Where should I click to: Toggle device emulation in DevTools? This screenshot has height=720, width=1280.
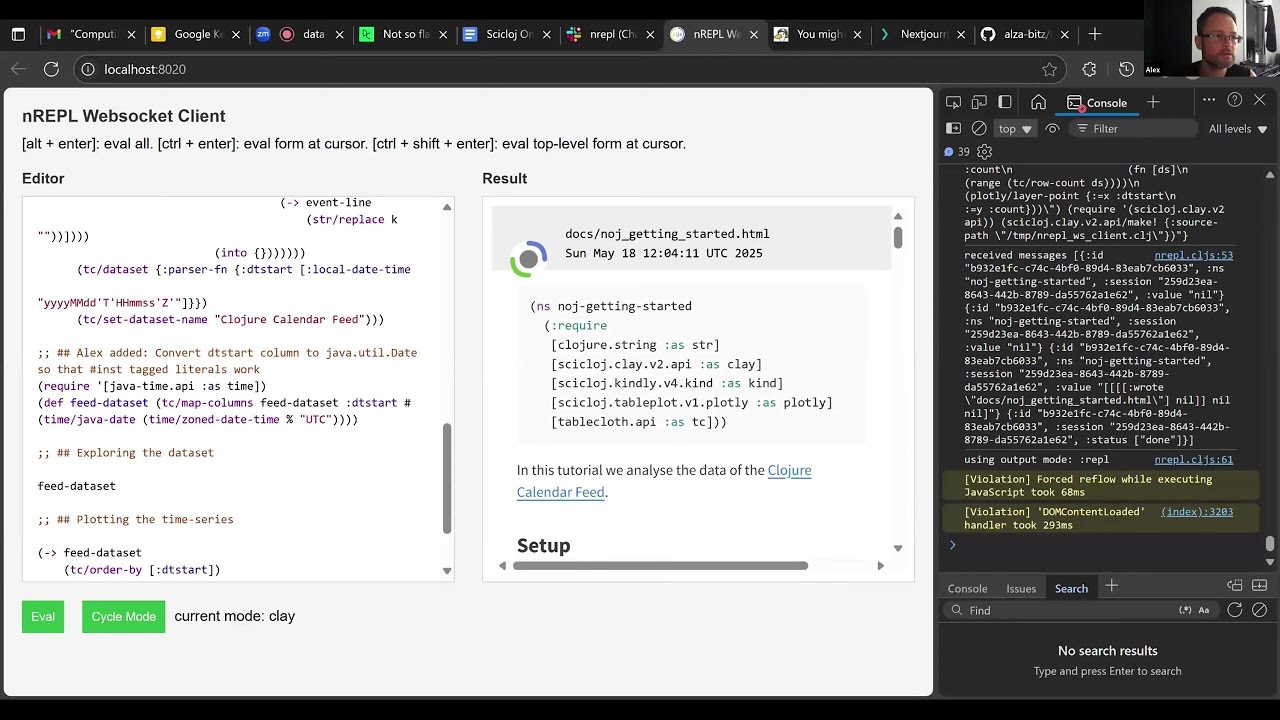(x=979, y=102)
